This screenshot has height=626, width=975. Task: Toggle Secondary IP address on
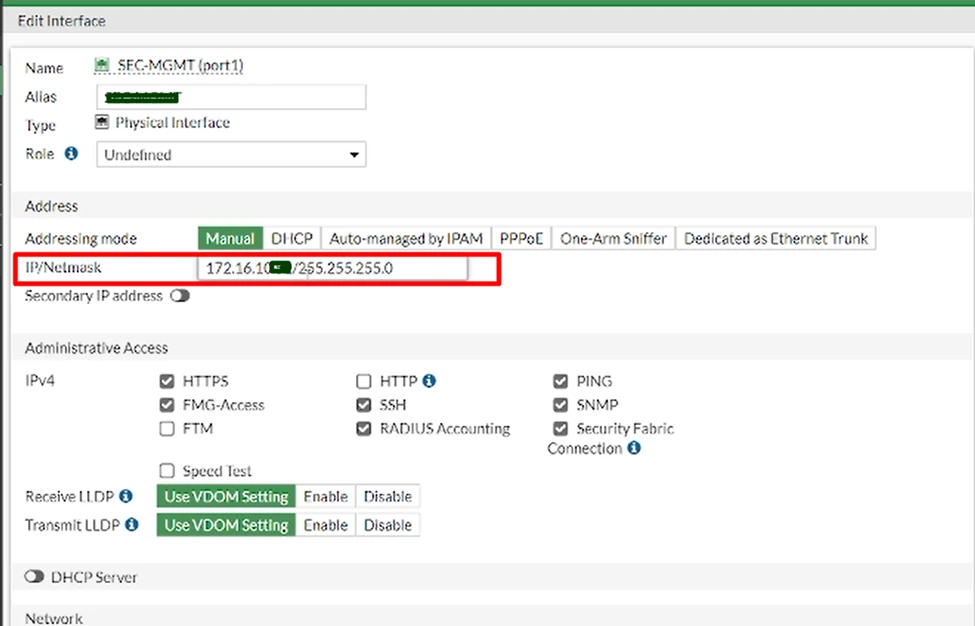coord(182,296)
